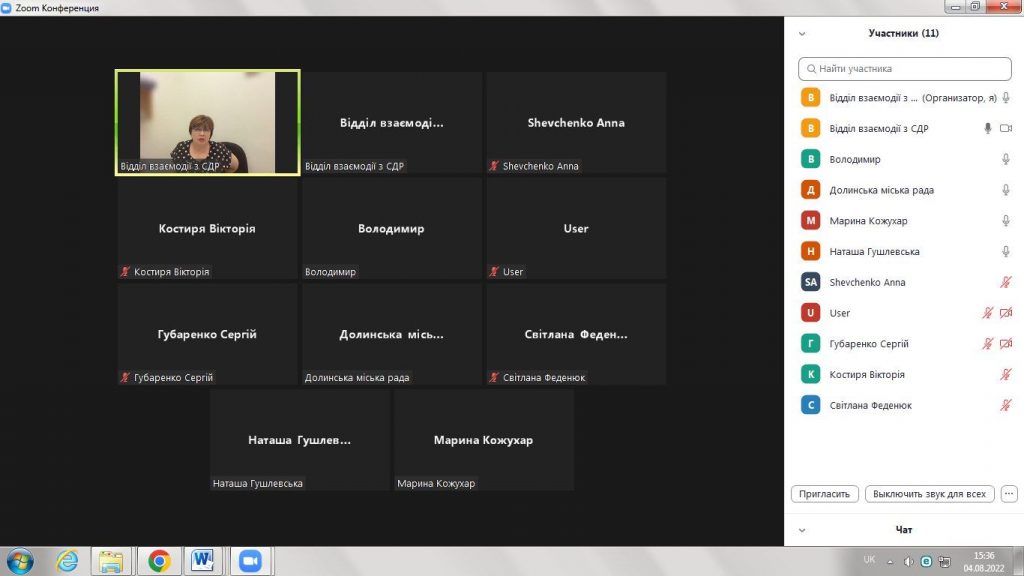
Task: Click the muted microphone icon for Shevchenko Anna
Action: pos(1006,282)
